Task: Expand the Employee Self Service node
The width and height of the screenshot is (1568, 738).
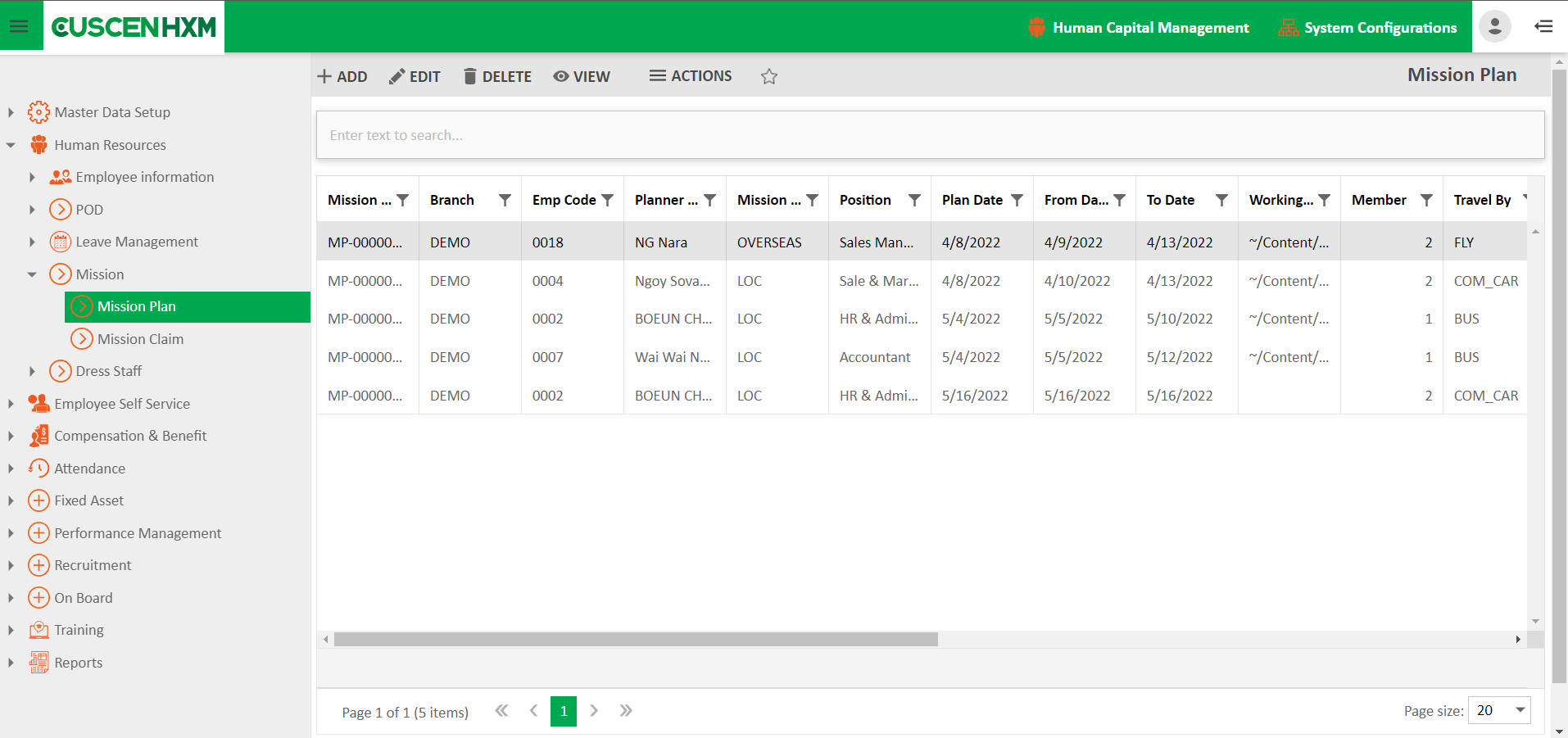Action: tap(11, 404)
